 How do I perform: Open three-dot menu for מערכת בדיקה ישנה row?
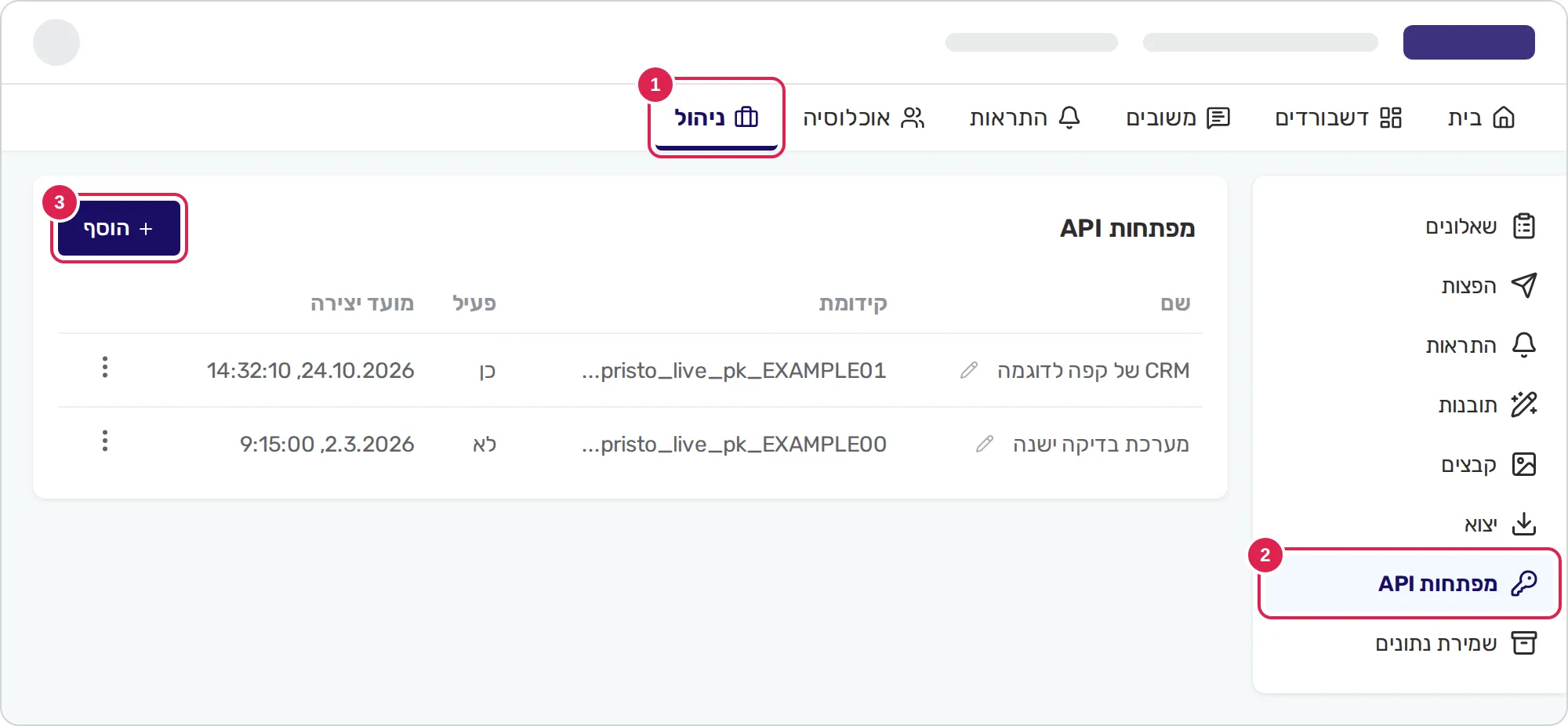[x=105, y=441]
